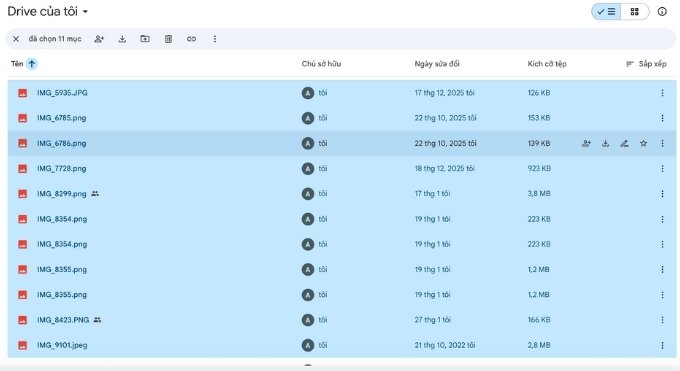The image size is (680, 371).
Task: Click owner avatar in IMG_5935.JPG row
Action: click(308, 93)
